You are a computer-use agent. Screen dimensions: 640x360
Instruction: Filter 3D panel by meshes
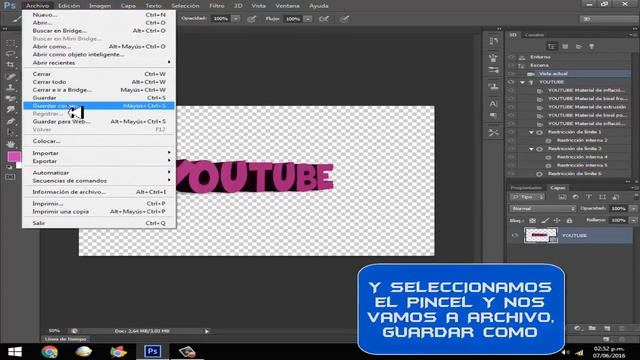coord(565,47)
